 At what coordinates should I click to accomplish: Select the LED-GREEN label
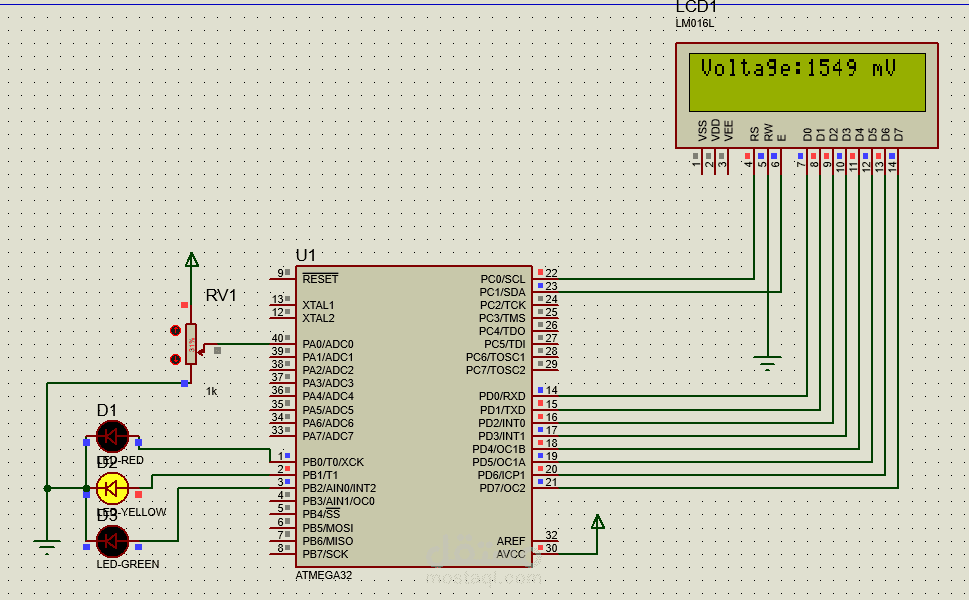(128, 564)
